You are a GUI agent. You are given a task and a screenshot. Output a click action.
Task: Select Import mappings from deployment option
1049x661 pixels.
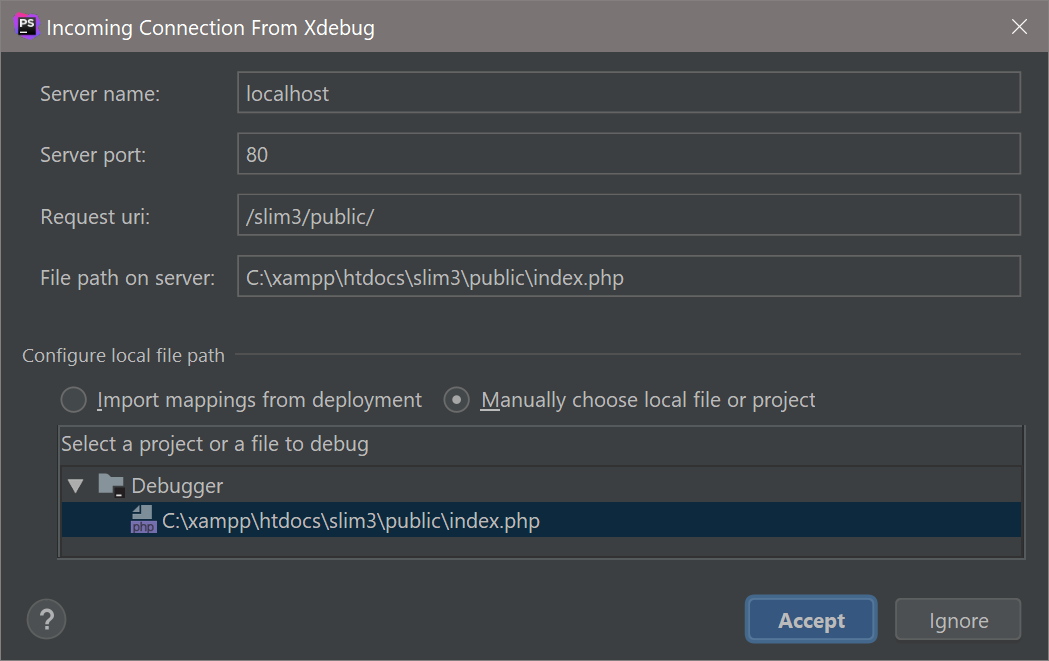coord(74,400)
